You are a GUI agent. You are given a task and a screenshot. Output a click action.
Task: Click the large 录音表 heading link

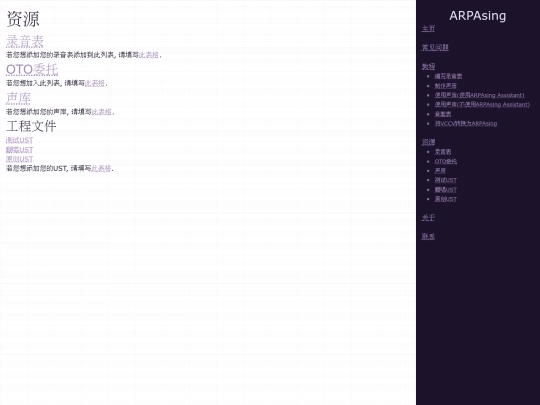pos(25,42)
